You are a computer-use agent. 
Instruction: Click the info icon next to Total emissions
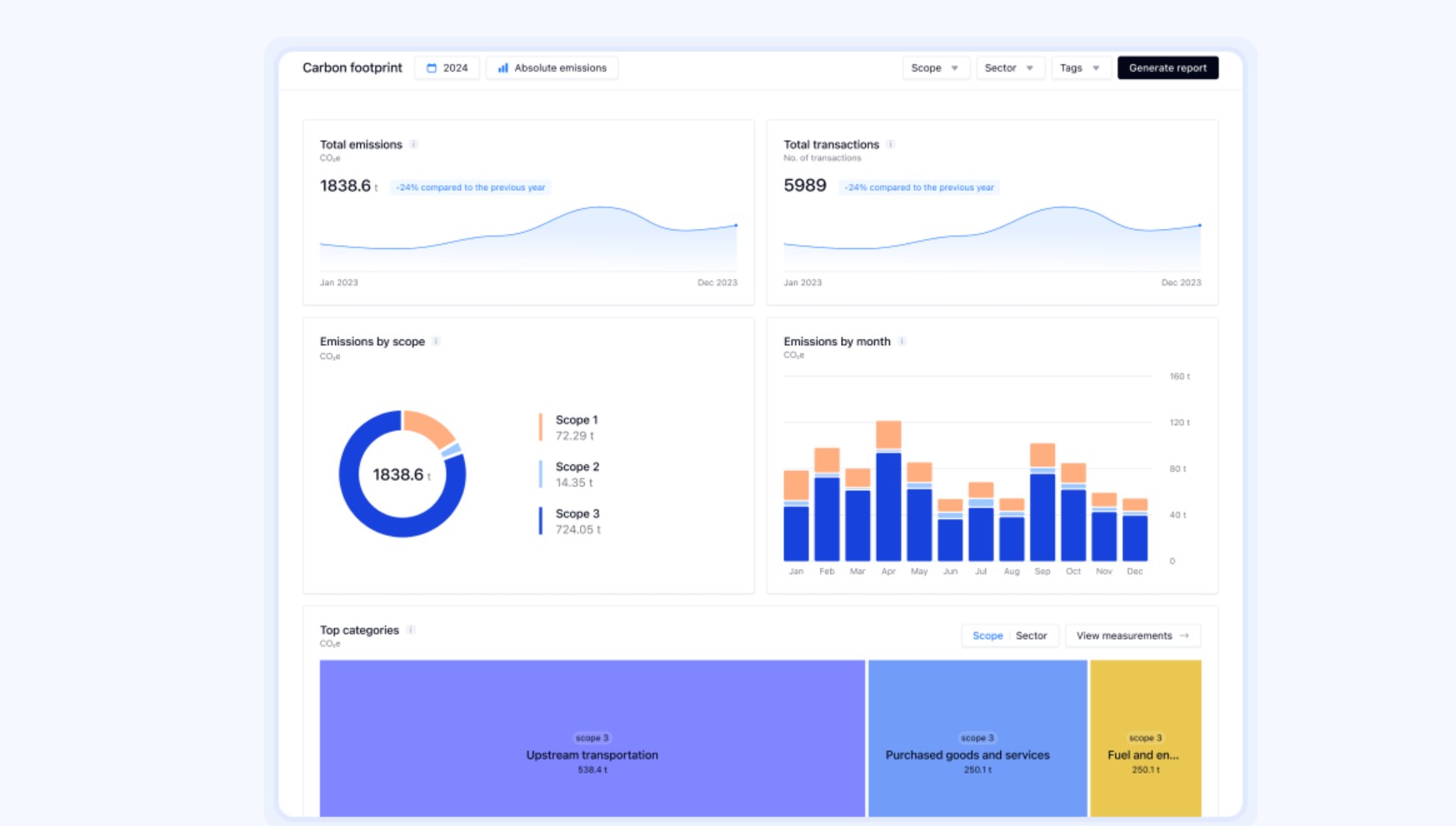point(413,144)
